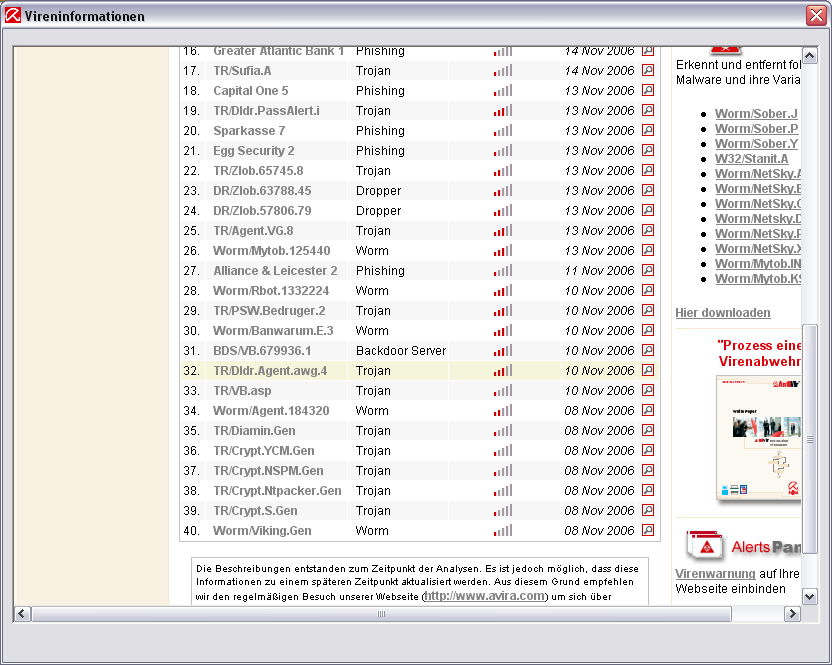Follow the www.avira.com website link
Screen dimensions: 832x665
485,596
